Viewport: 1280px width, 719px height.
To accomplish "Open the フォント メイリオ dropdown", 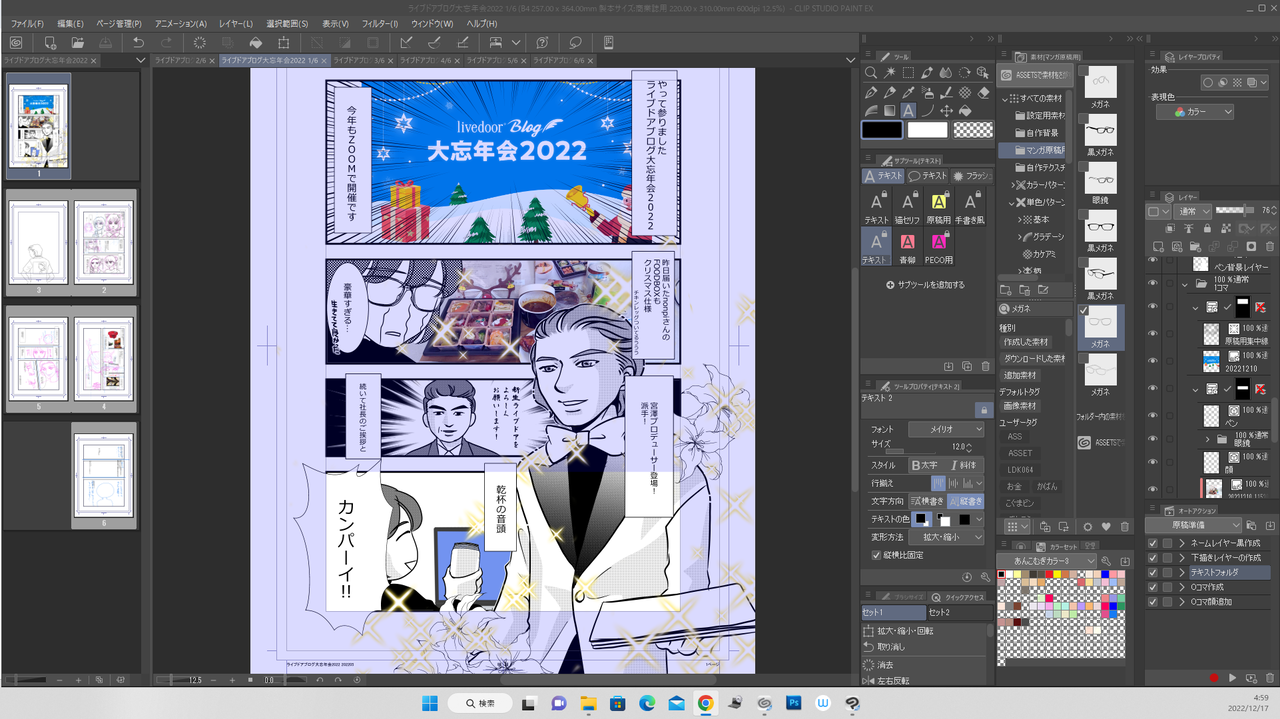I will point(945,429).
